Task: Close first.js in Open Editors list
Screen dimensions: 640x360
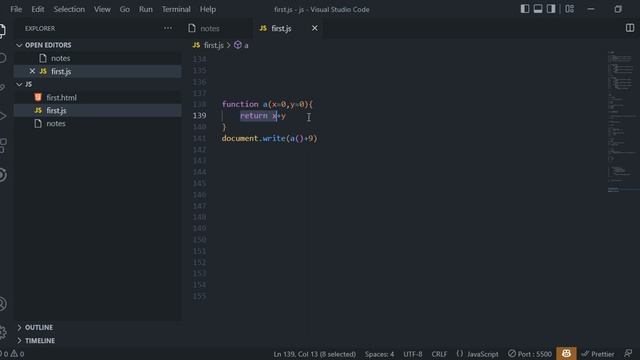Action: point(32,71)
